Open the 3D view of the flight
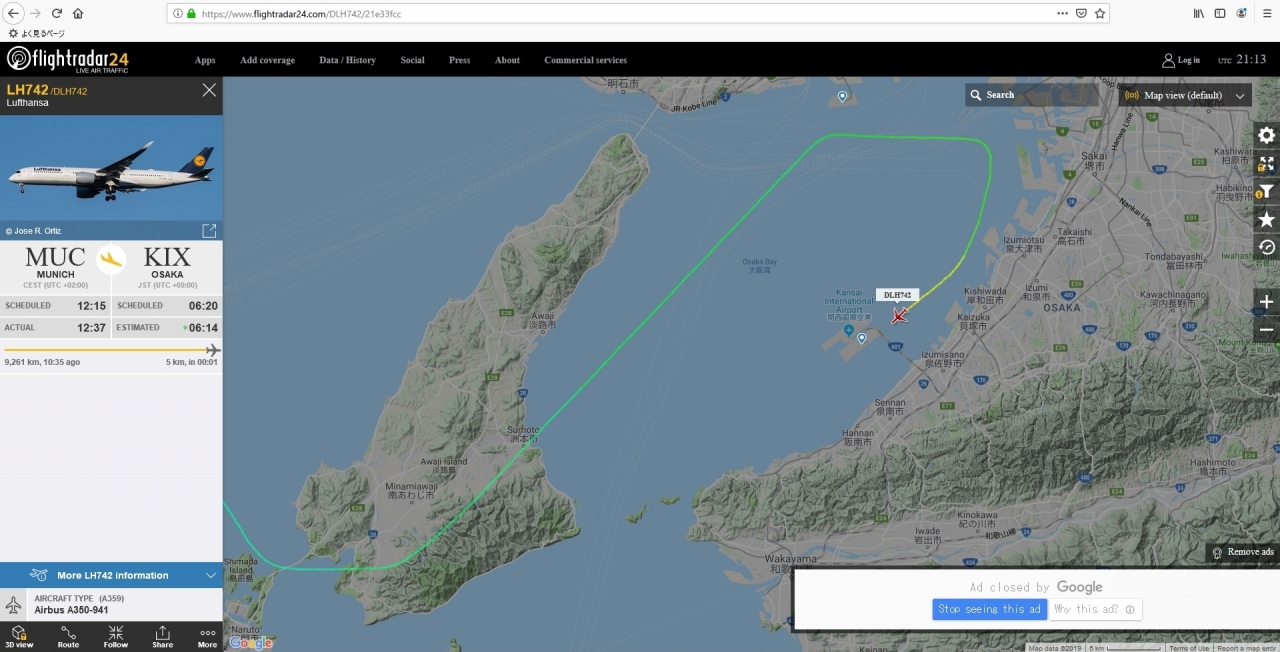Viewport: 1280px width, 652px height. [18, 637]
